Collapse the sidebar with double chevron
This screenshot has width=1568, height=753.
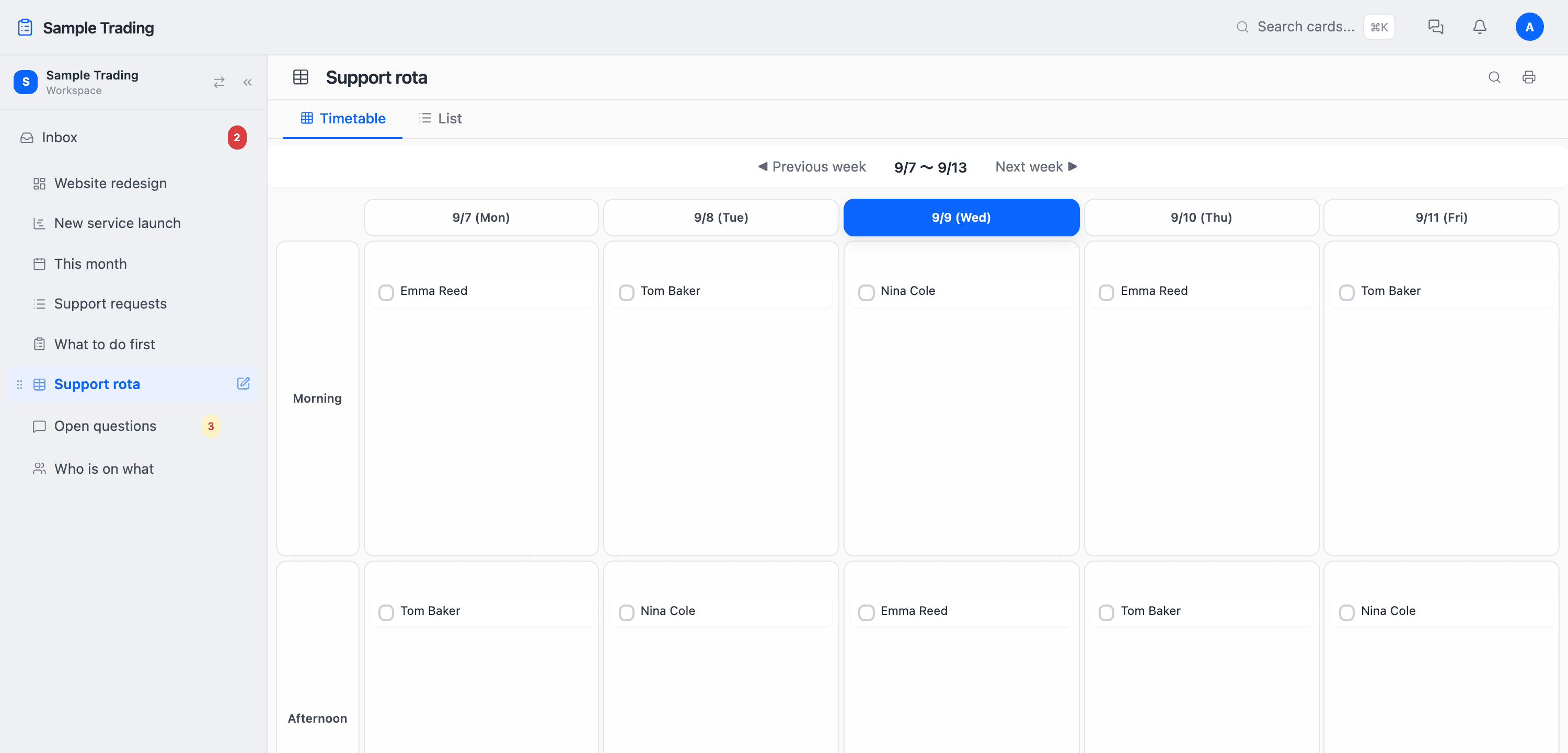pos(247,82)
